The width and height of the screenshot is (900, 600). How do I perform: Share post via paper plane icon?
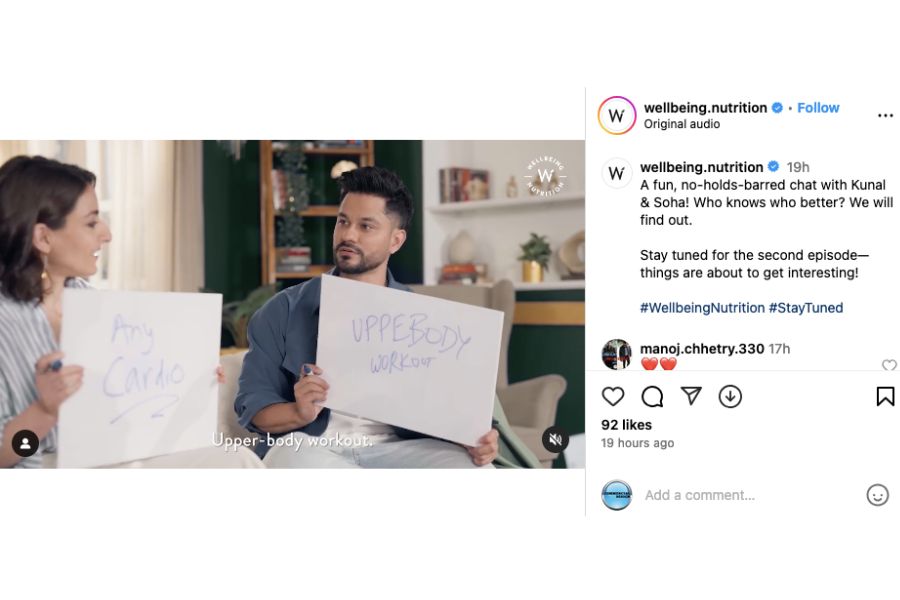point(691,396)
